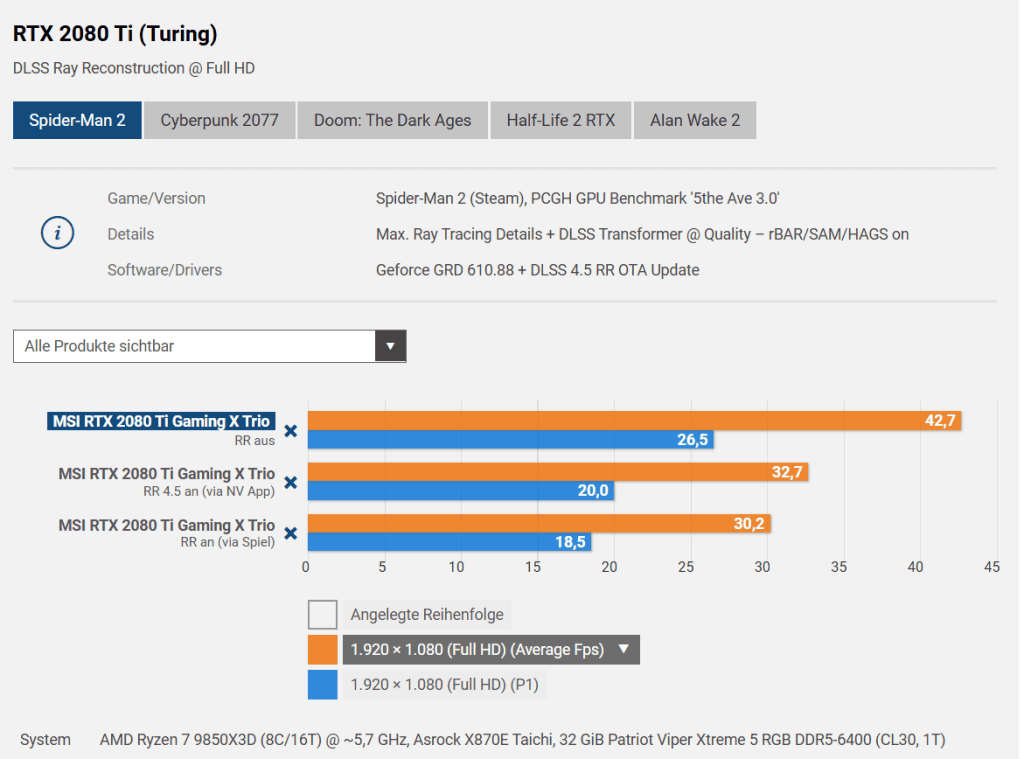Remove the 'RR aus' entry with its X

291,431
